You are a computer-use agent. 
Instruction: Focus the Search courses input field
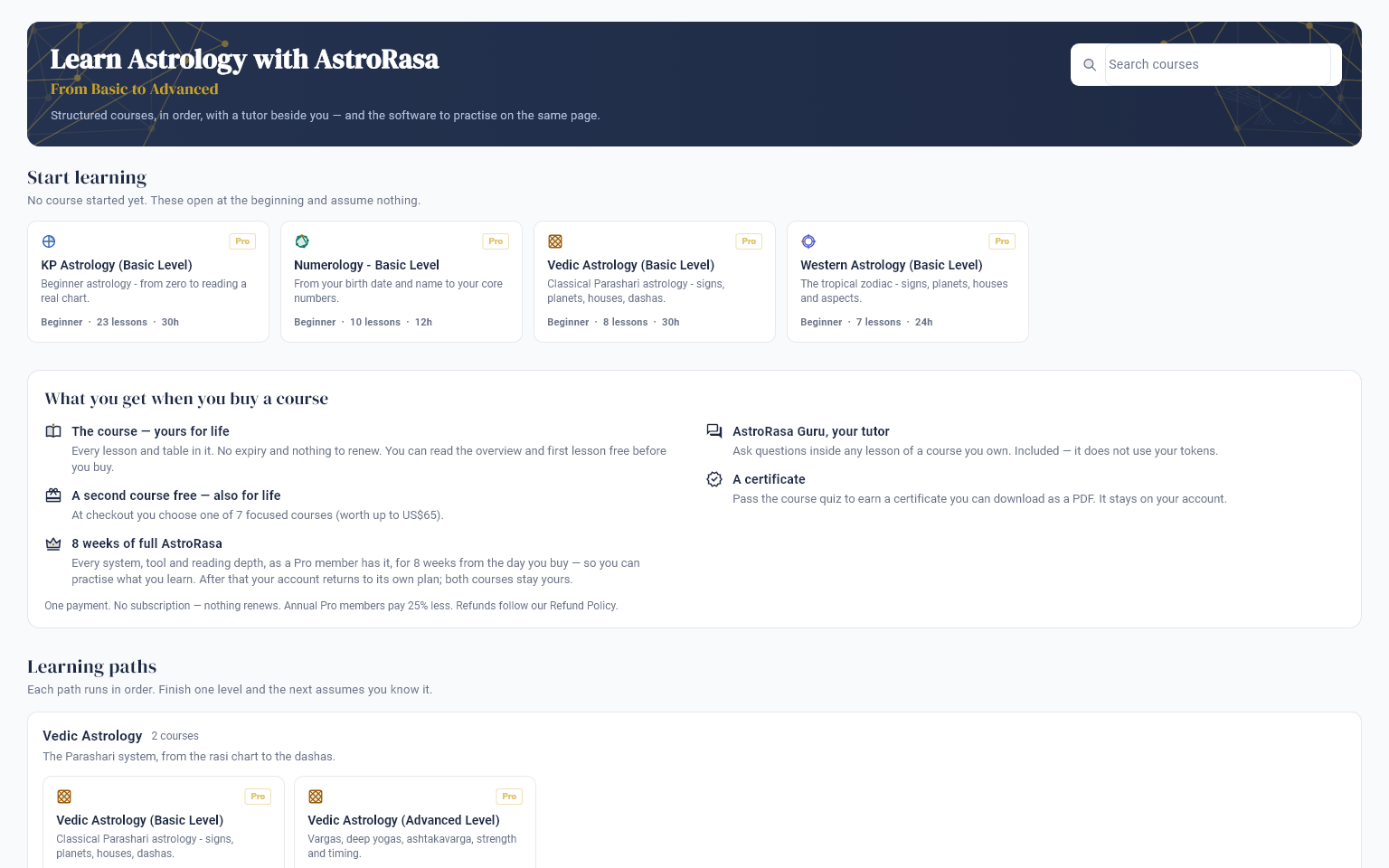click(1217, 65)
